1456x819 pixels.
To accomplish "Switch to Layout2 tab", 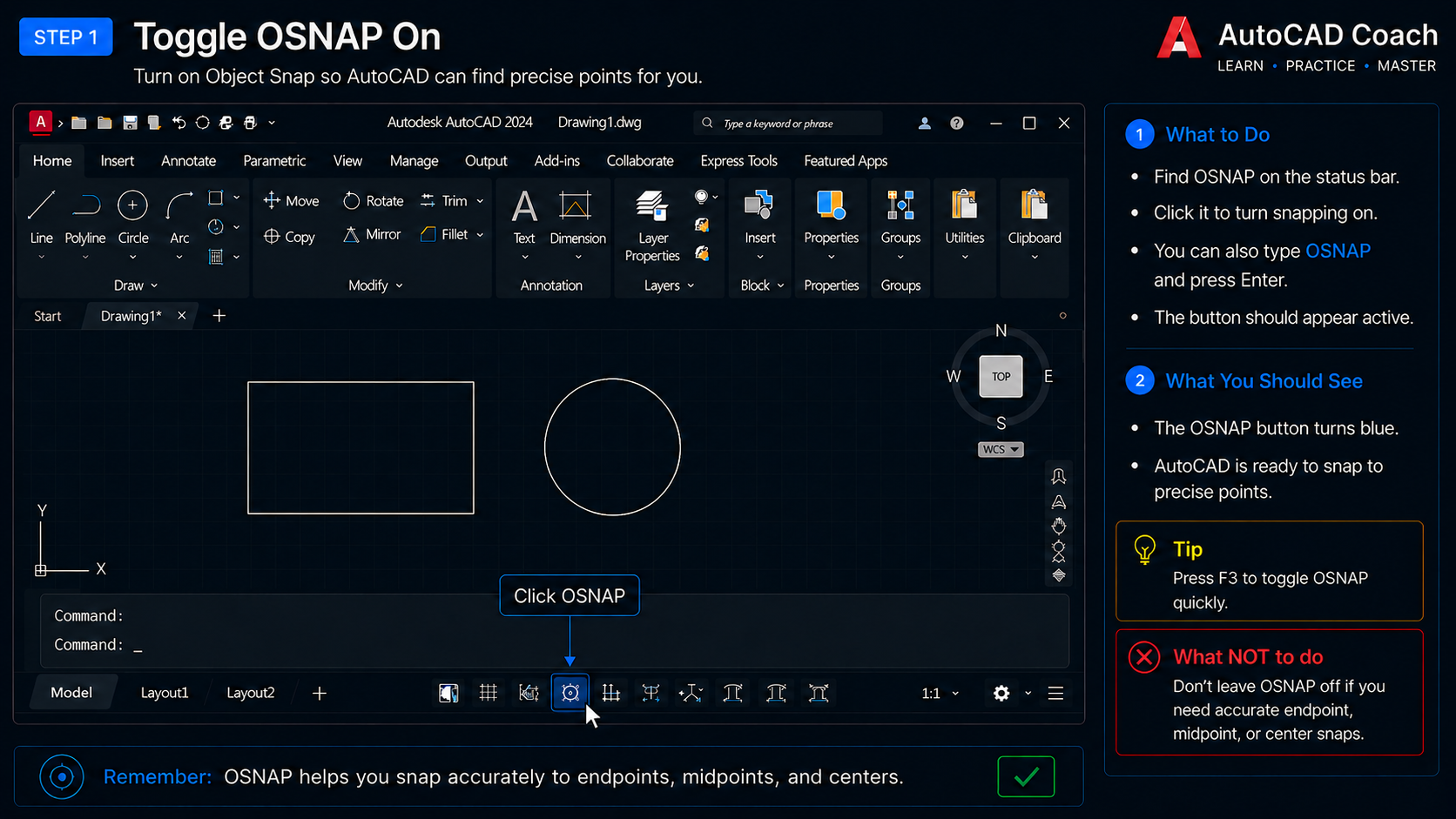I will (x=251, y=693).
